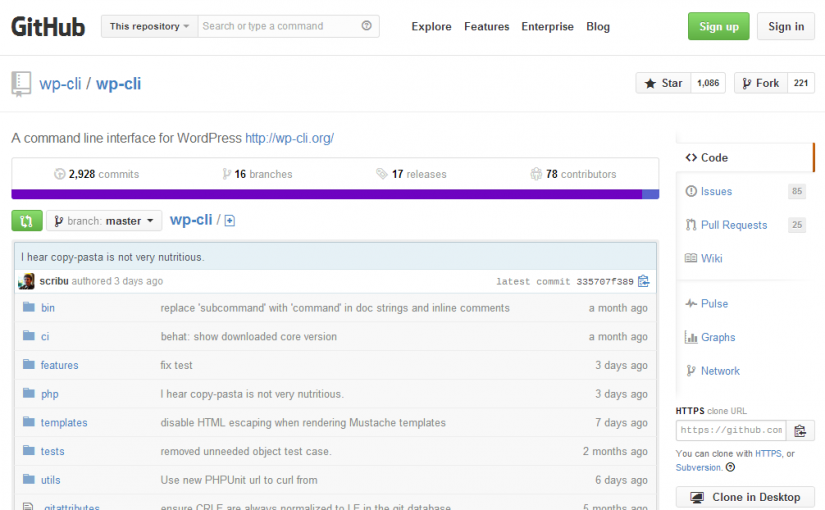
Task: Click the Sign in button
Action: coord(786,26)
